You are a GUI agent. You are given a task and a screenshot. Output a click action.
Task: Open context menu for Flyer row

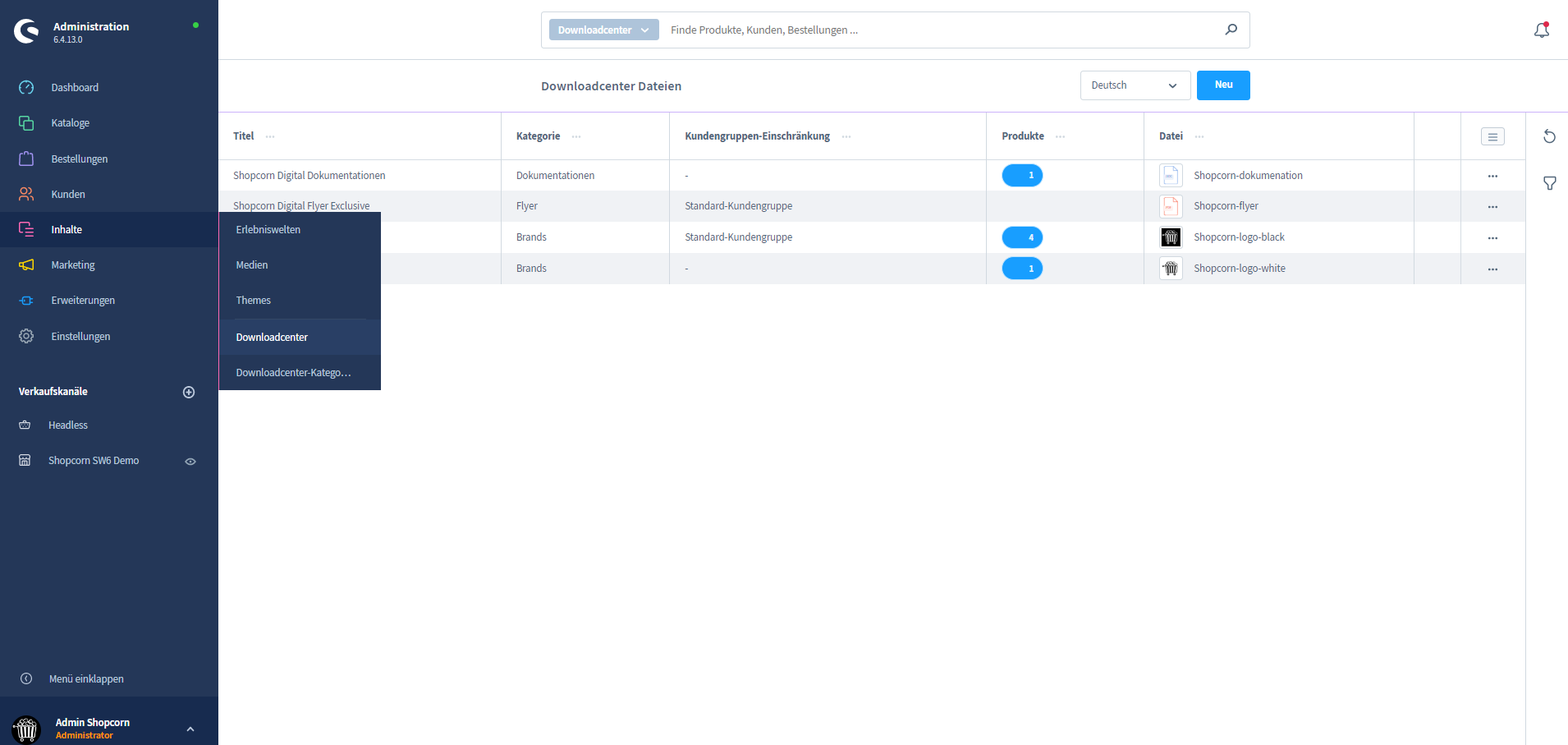(1492, 207)
